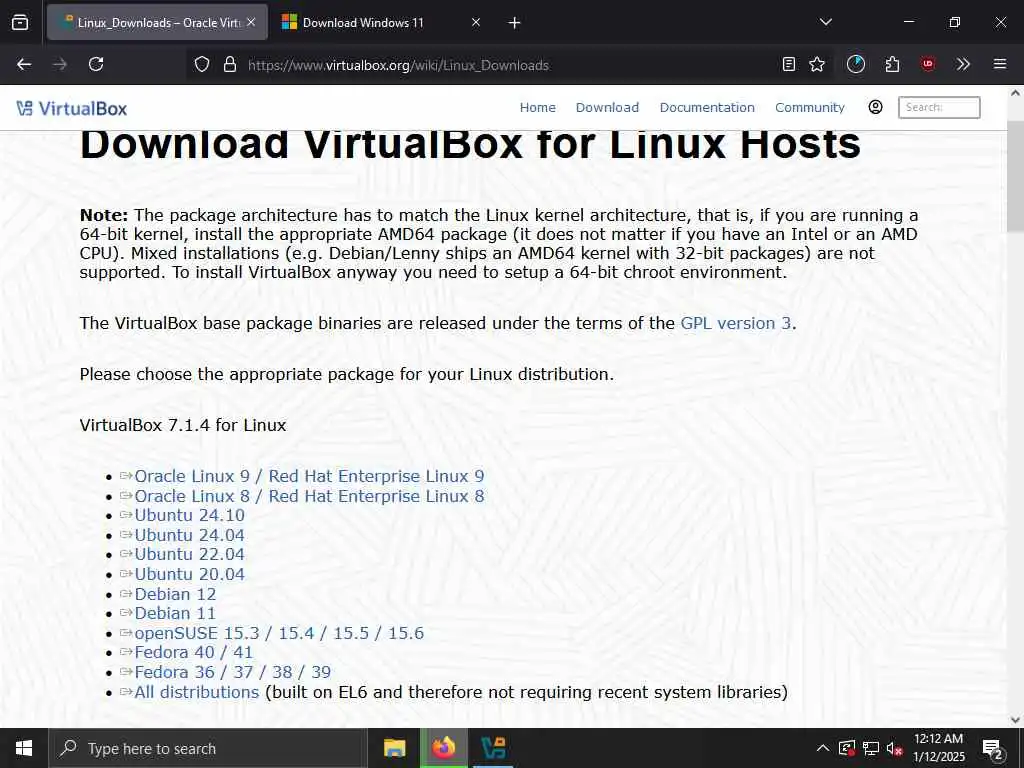Image resolution: width=1024 pixels, height=768 pixels.
Task: Go to the Home nav link
Action: (x=537, y=108)
